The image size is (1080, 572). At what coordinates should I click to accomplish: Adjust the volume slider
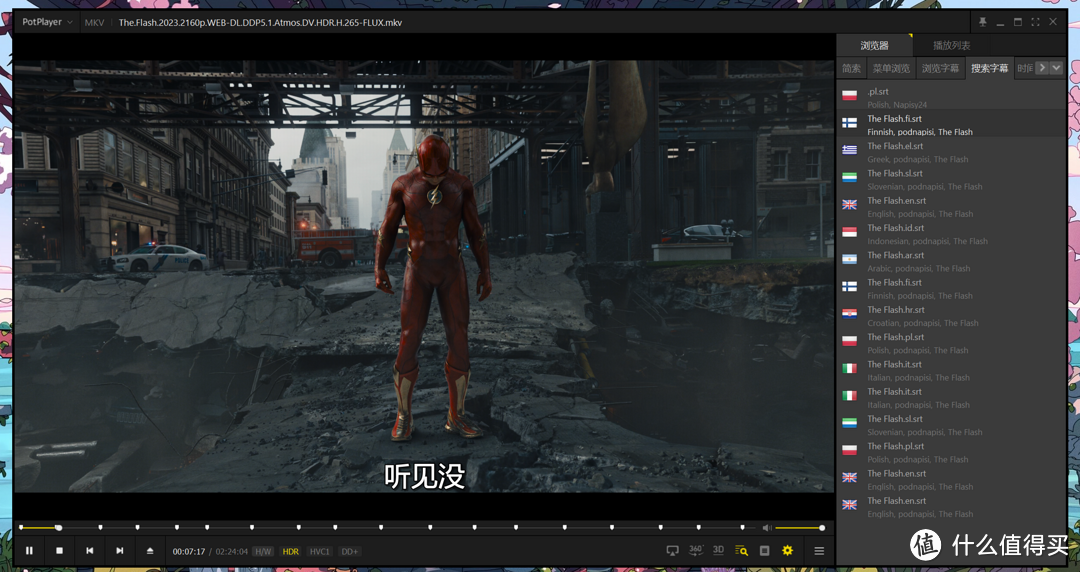click(799, 528)
